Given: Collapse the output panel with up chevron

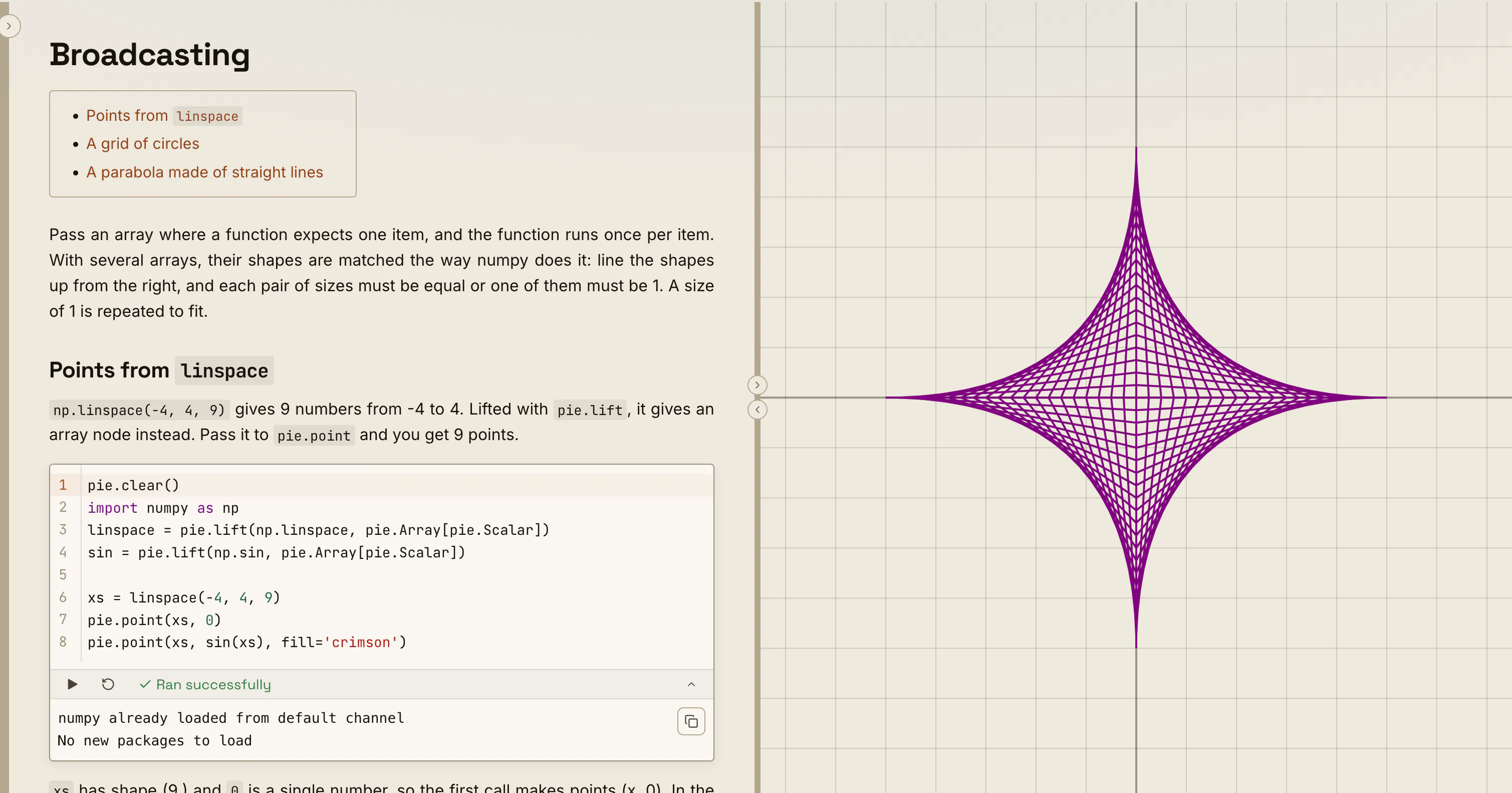Looking at the screenshot, I should coord(691,684).
